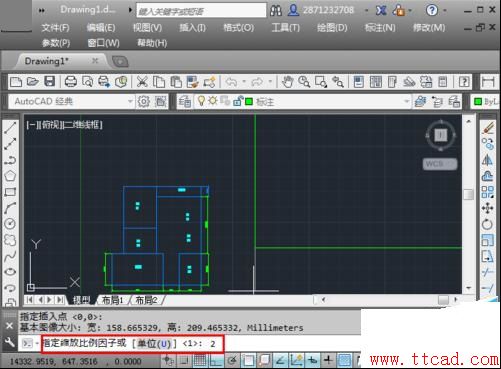Open the 绘图(D) menu
The width and height of the screenshot is (501, 369).
332,28
